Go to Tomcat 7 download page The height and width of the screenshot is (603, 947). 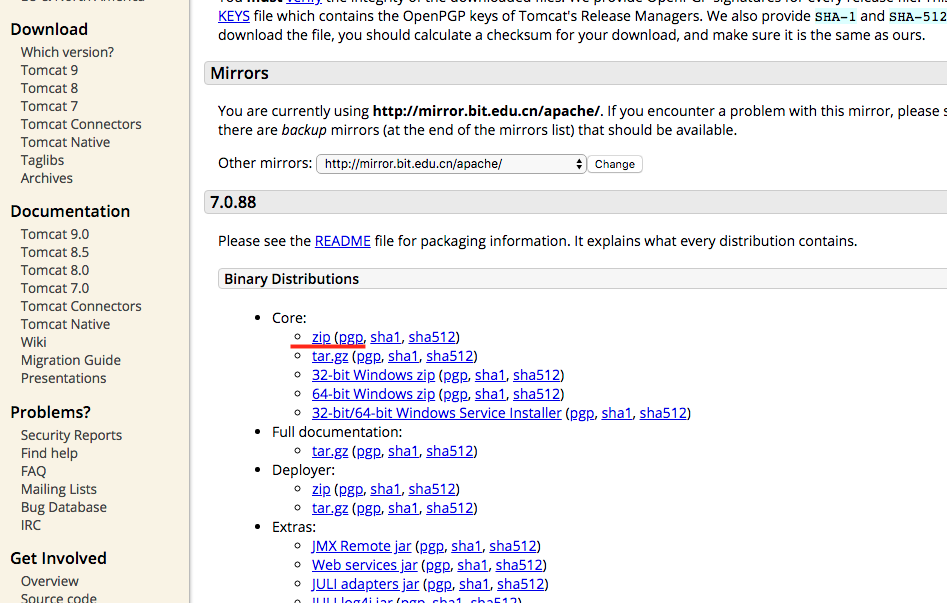click(49, 106)
